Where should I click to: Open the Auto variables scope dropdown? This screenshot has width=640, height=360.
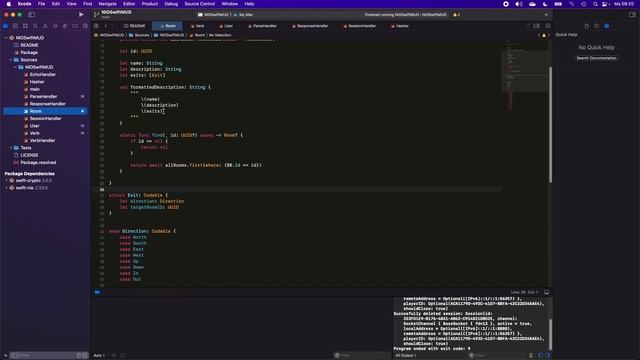pyautogui.click(x=99, y=356)
